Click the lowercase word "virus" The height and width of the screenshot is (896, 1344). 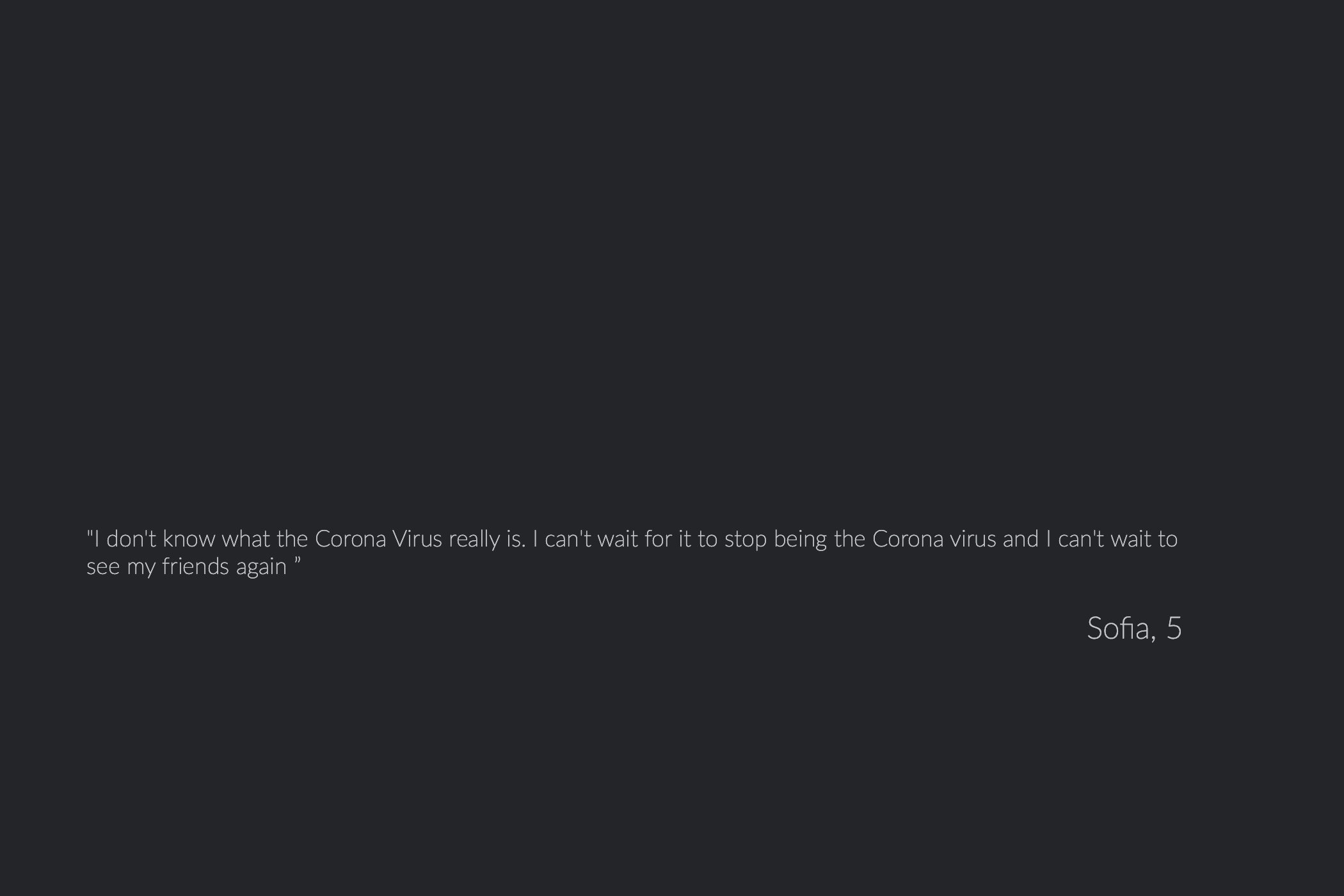point(973,539)
